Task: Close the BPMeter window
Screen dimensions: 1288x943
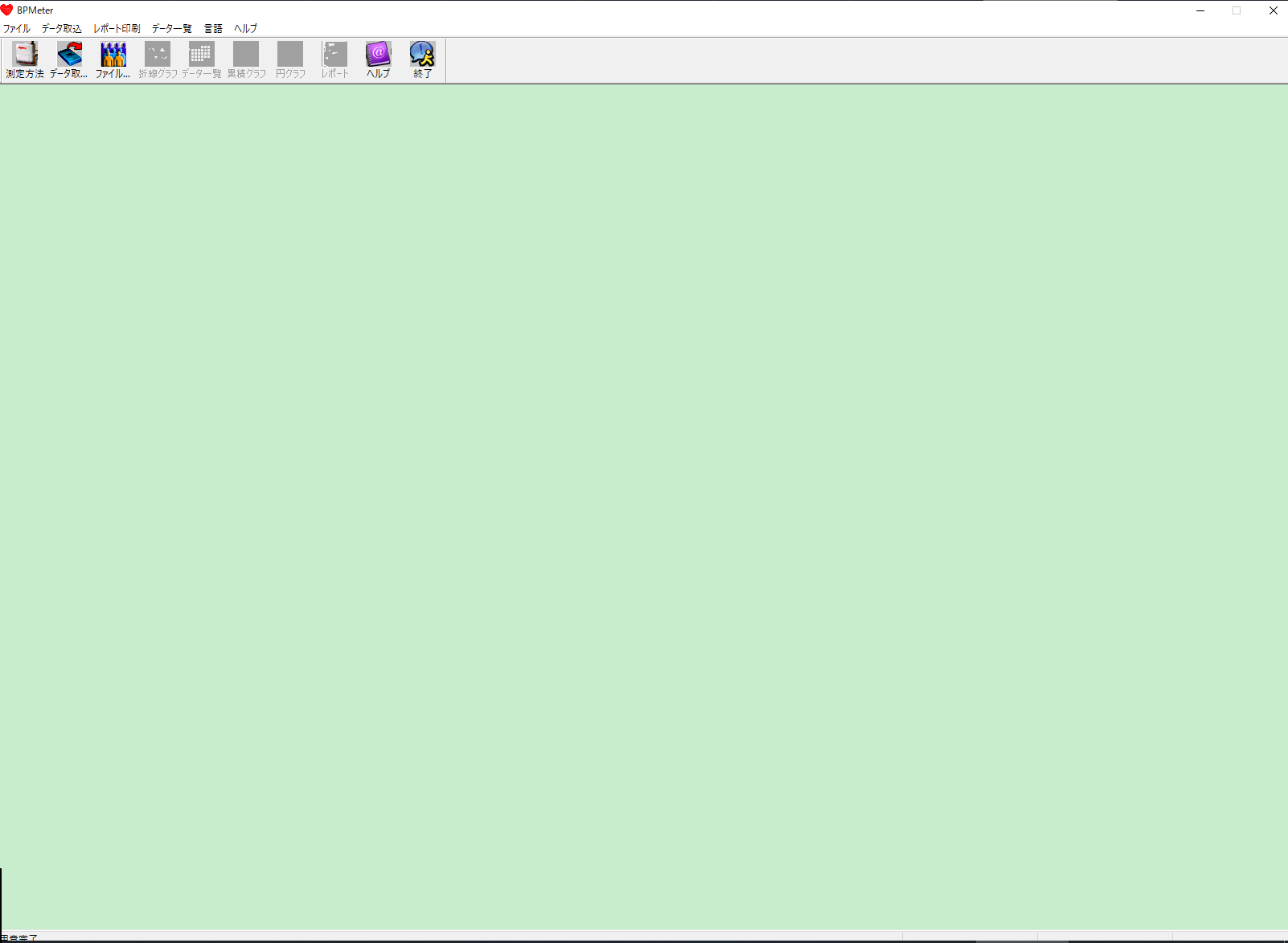Action: point(1274,10)
